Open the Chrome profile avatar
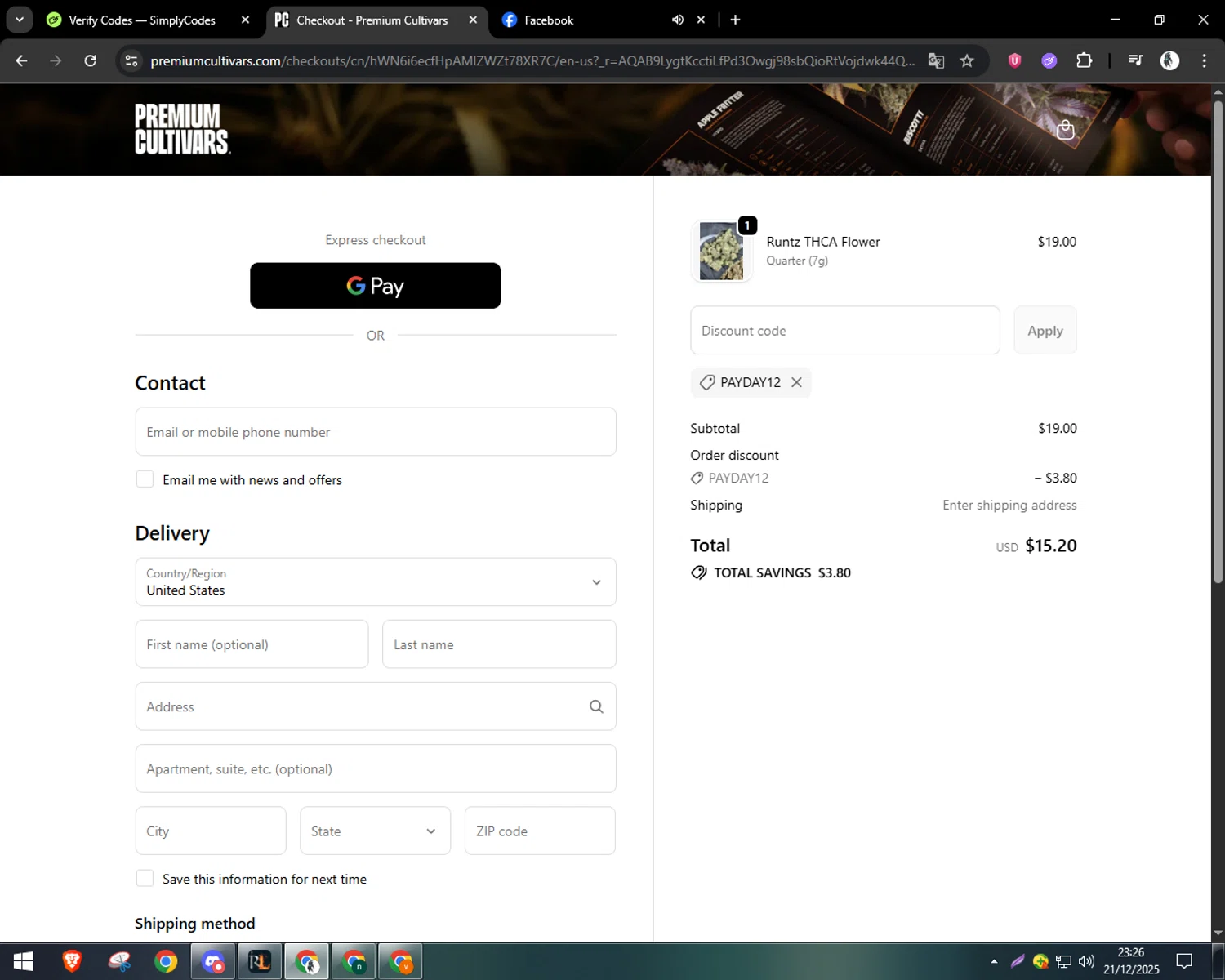This screenshot has height=980, width=1225. (x=1169, y=60)
